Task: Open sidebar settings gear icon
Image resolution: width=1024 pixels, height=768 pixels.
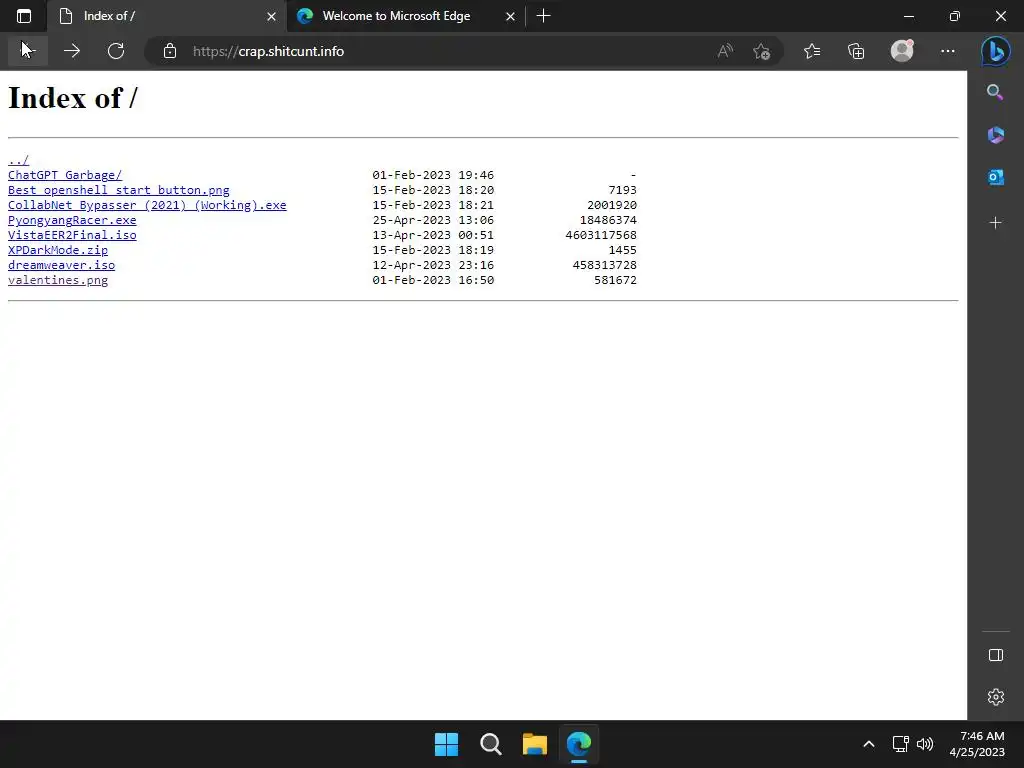Action: (x=995, y=697)
